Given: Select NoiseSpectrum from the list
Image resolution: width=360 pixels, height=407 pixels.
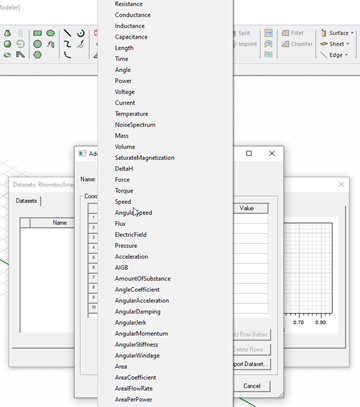Looking at the screenshot, I should [x=135, y=125].
